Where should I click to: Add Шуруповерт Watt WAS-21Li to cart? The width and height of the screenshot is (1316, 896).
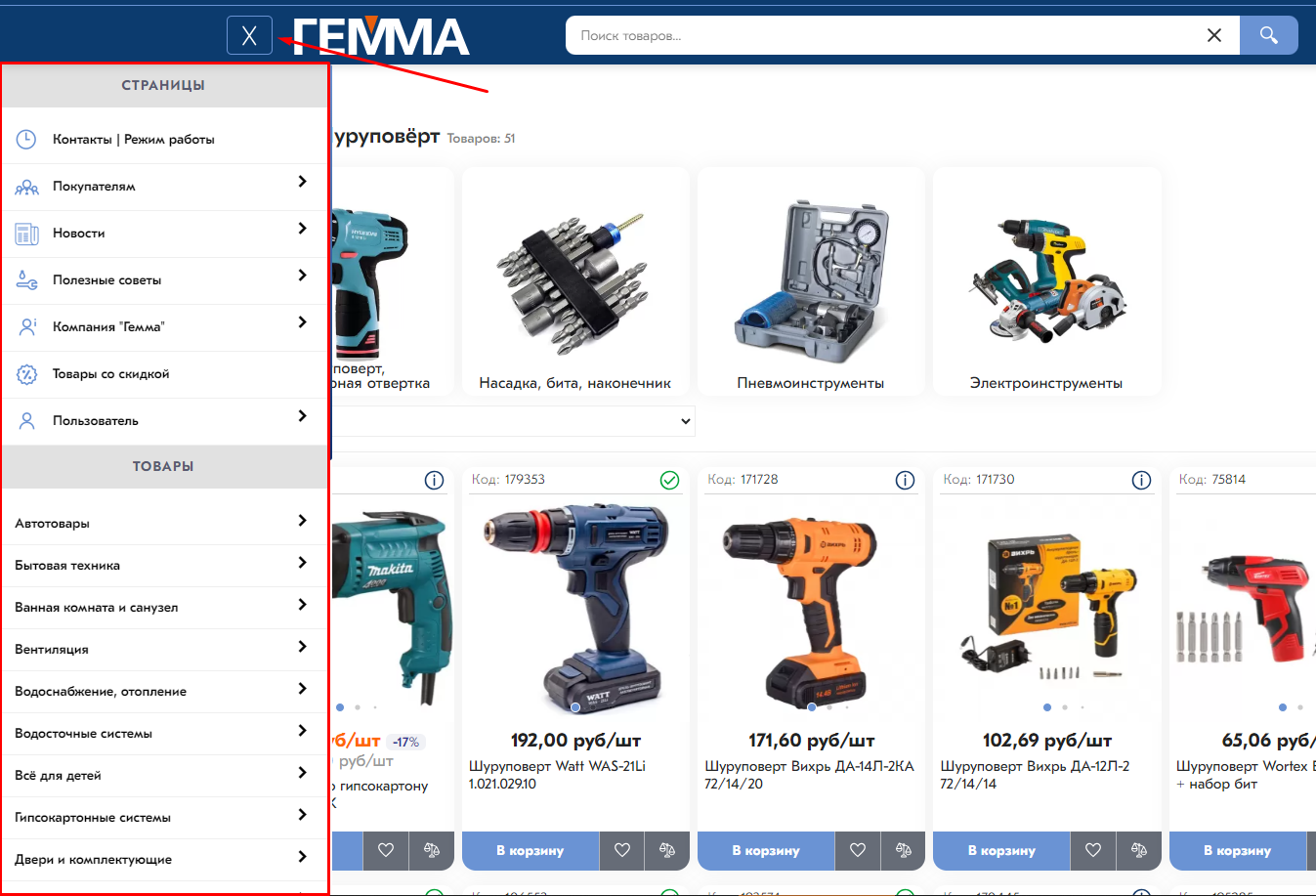tap(530, 850)
